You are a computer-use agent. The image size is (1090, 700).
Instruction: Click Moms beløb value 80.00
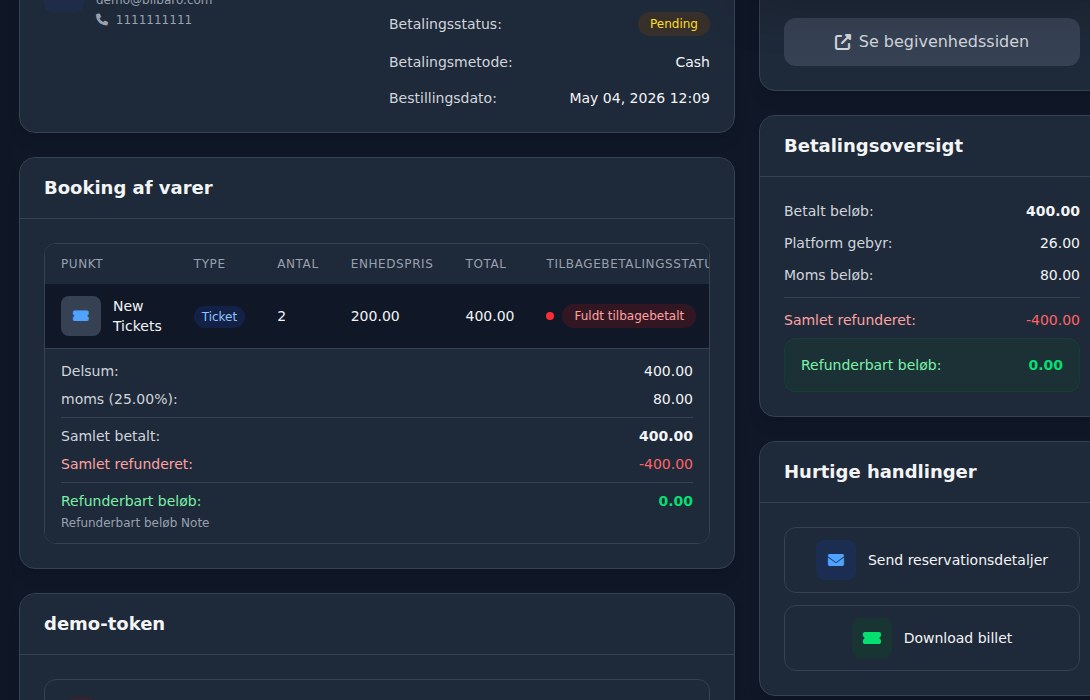(x=1059, y=275)
